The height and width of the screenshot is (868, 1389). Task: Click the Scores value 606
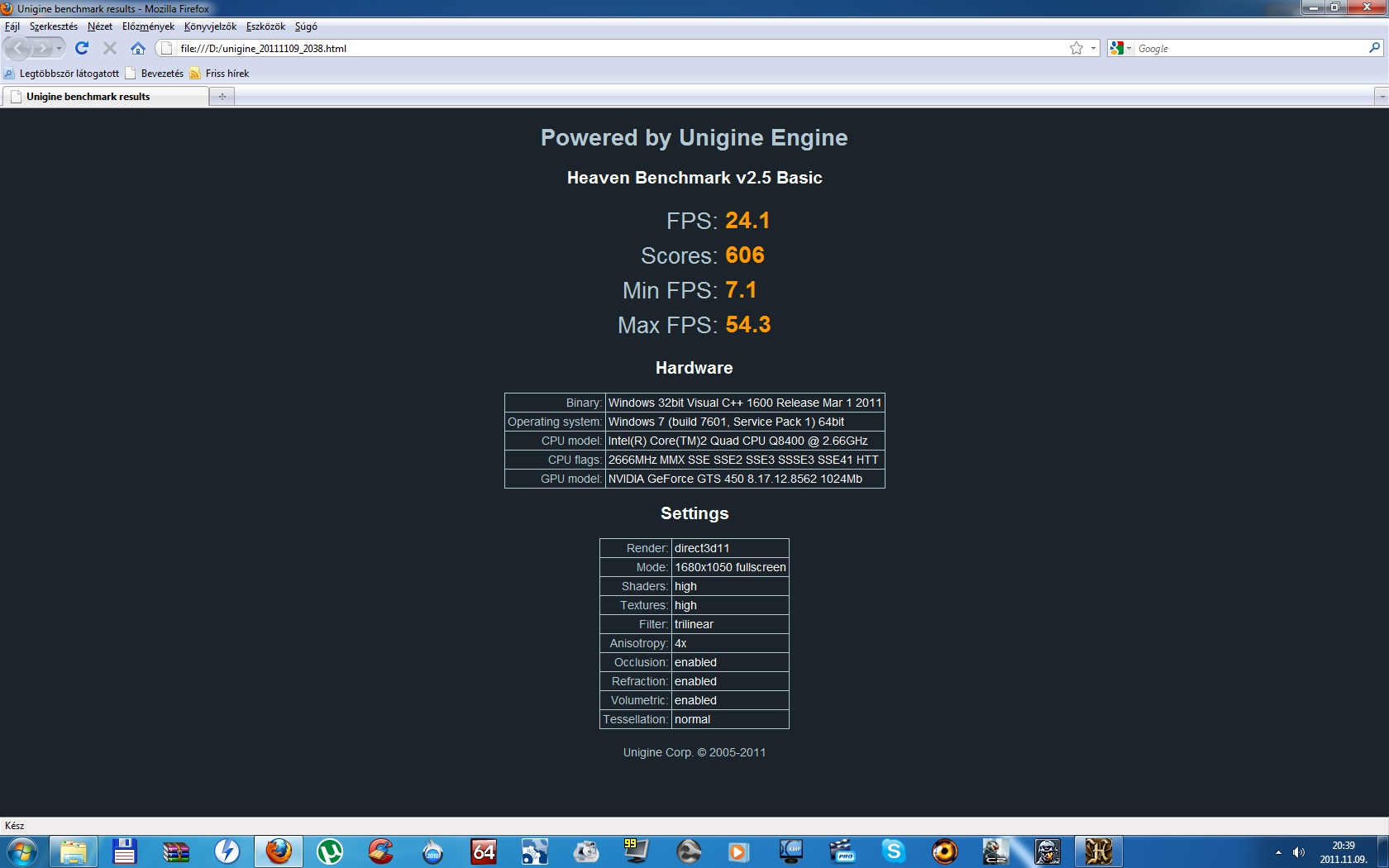point(745,255)
